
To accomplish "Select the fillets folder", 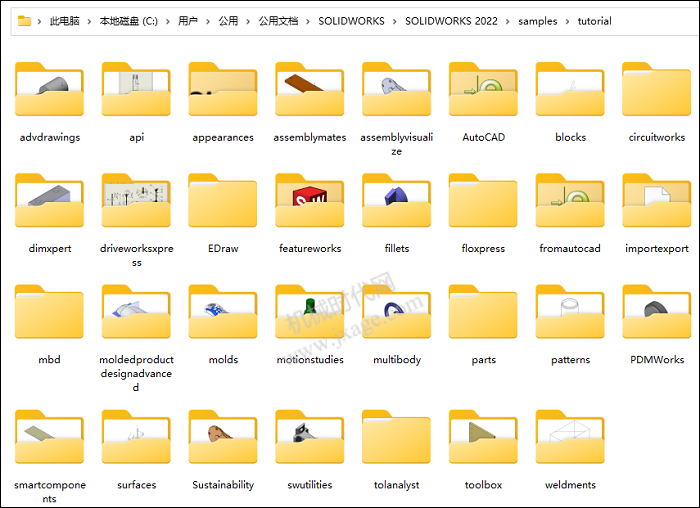I will coord(396,200).
